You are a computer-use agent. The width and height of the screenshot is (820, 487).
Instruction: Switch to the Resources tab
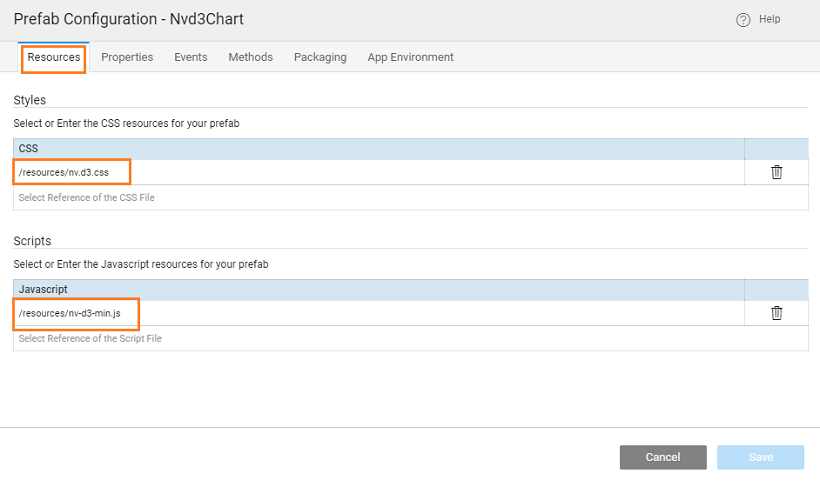click(x=54, y=58)
